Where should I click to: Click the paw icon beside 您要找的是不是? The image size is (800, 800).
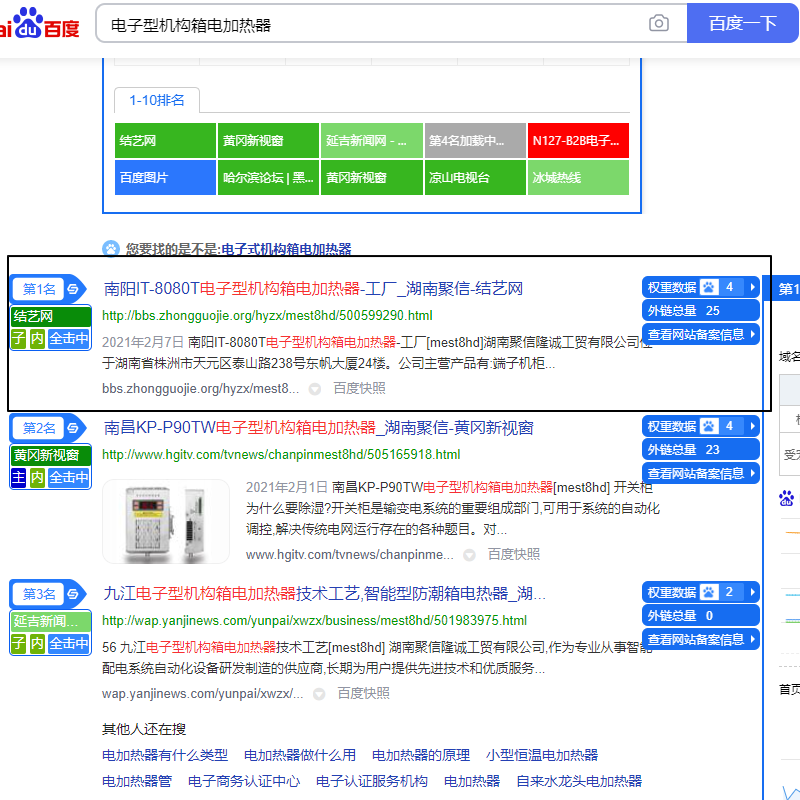coord(111,249)
